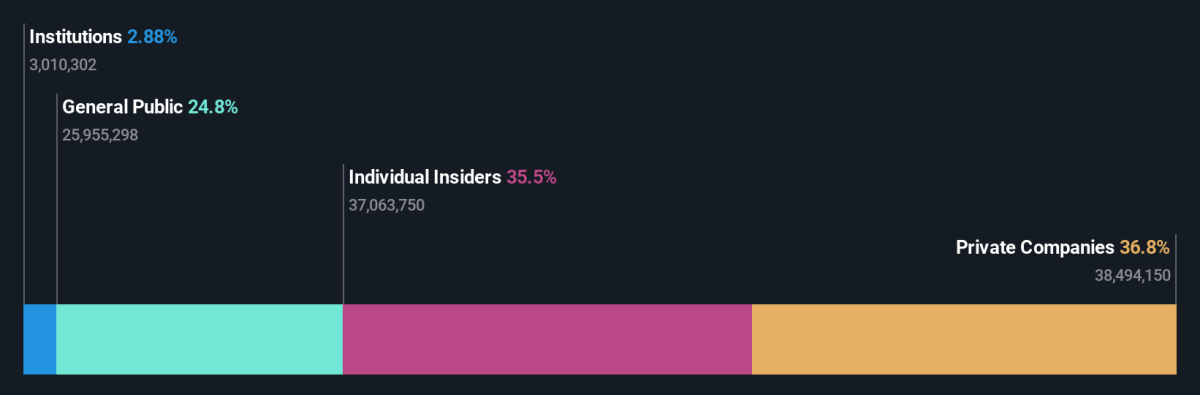The width and height of the screenshot is (1200, 395).
Task: Click the 2.88% institutions percentage
Action: (152, 37)
